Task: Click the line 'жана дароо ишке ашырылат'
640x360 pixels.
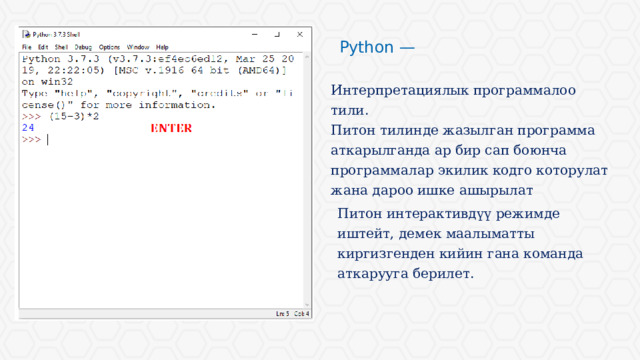Action: coord(432,191)
